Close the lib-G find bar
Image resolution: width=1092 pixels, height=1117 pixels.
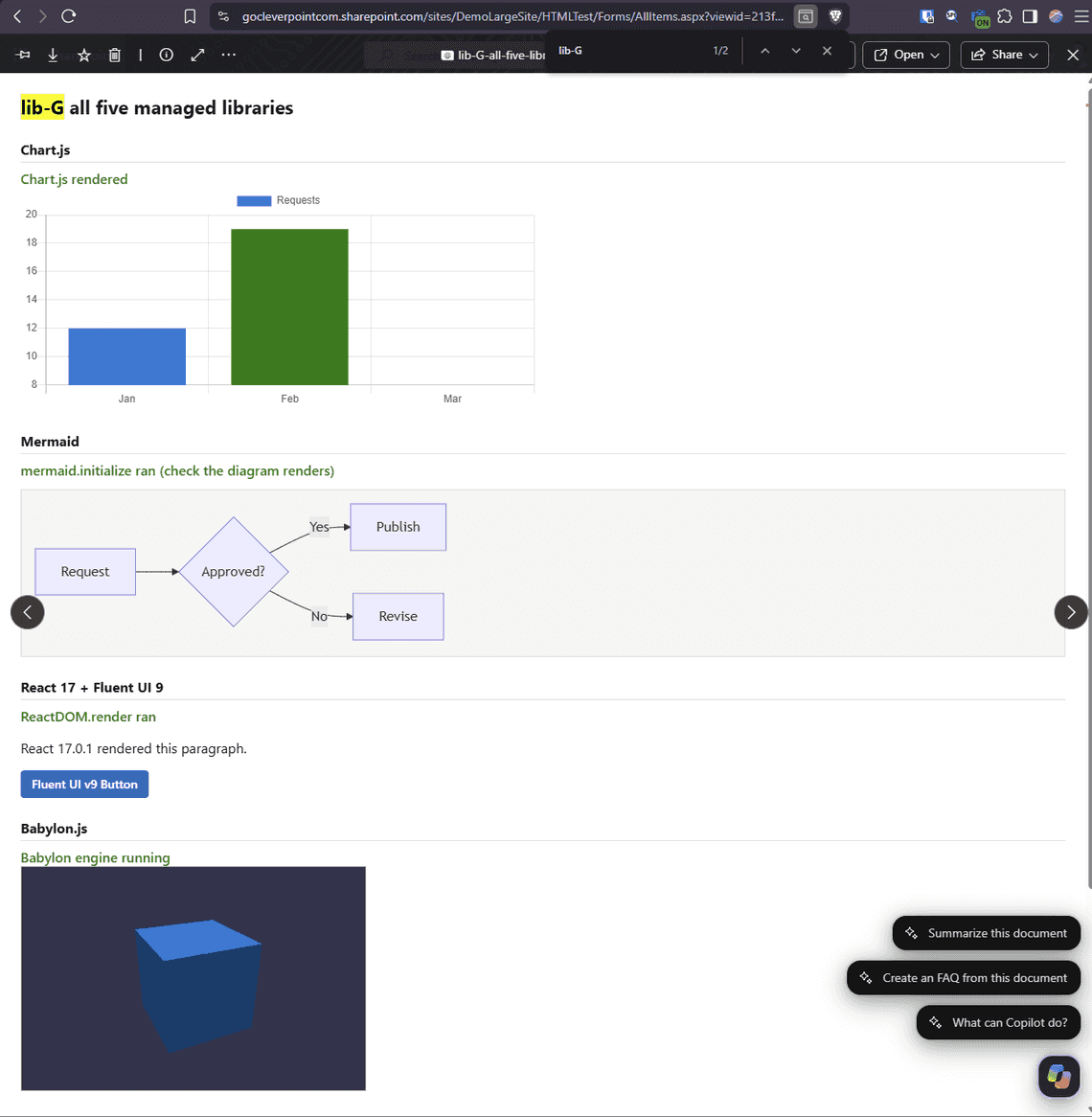pos(827,51)
